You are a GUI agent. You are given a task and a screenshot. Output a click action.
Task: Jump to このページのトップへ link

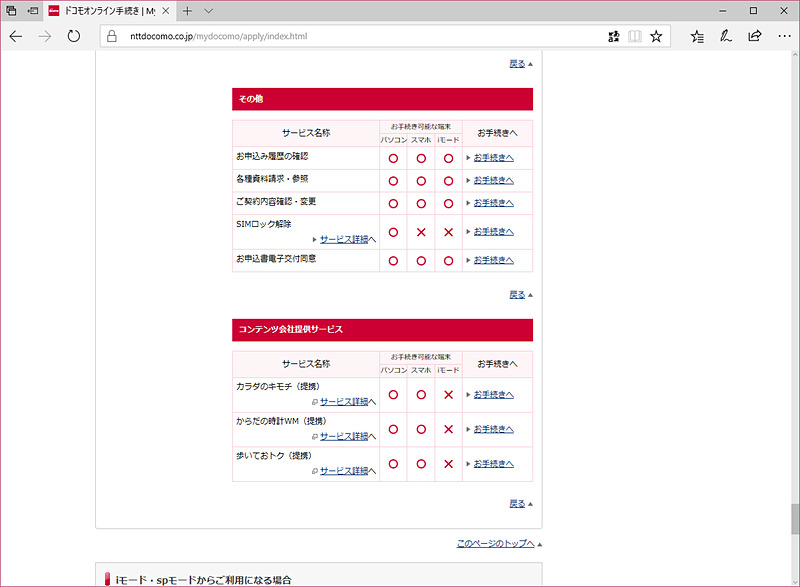495,544
